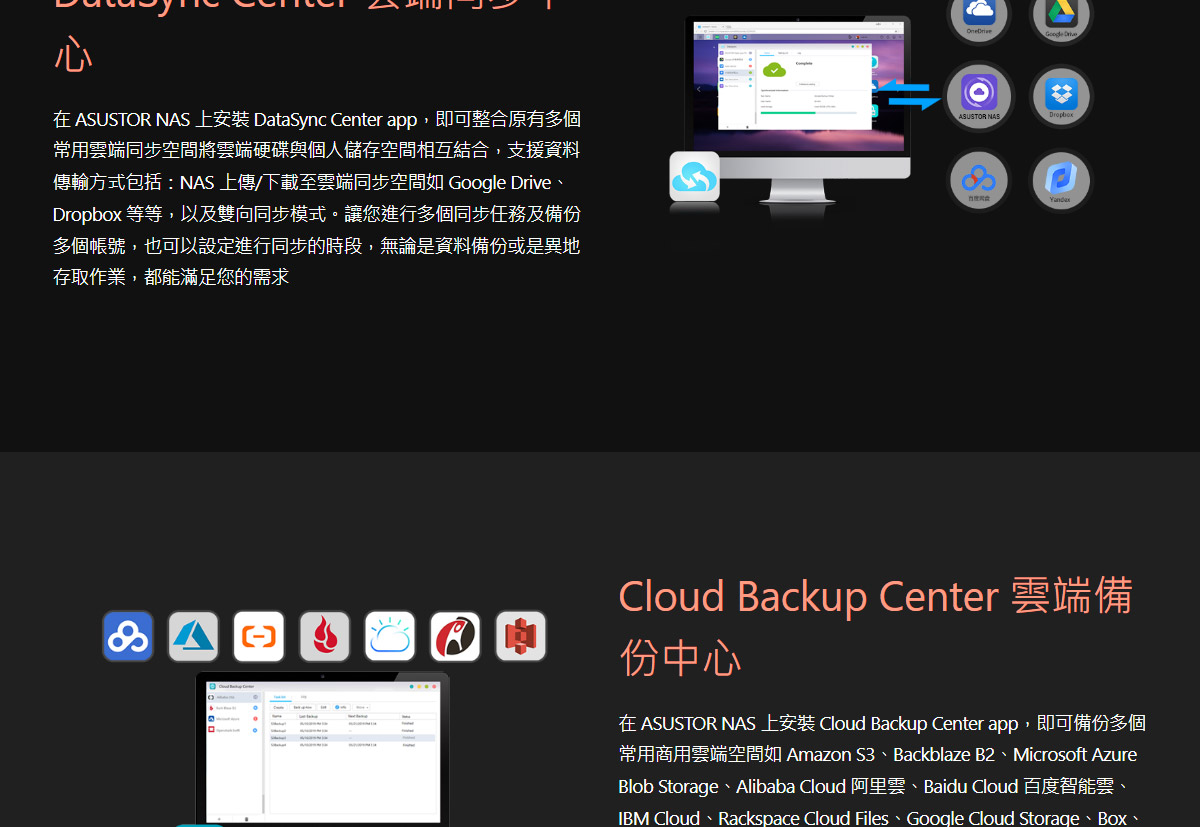Click the add account plus button
This screenshot has height=827, width=1200.
pyautogui.click(x=219, y=818)
